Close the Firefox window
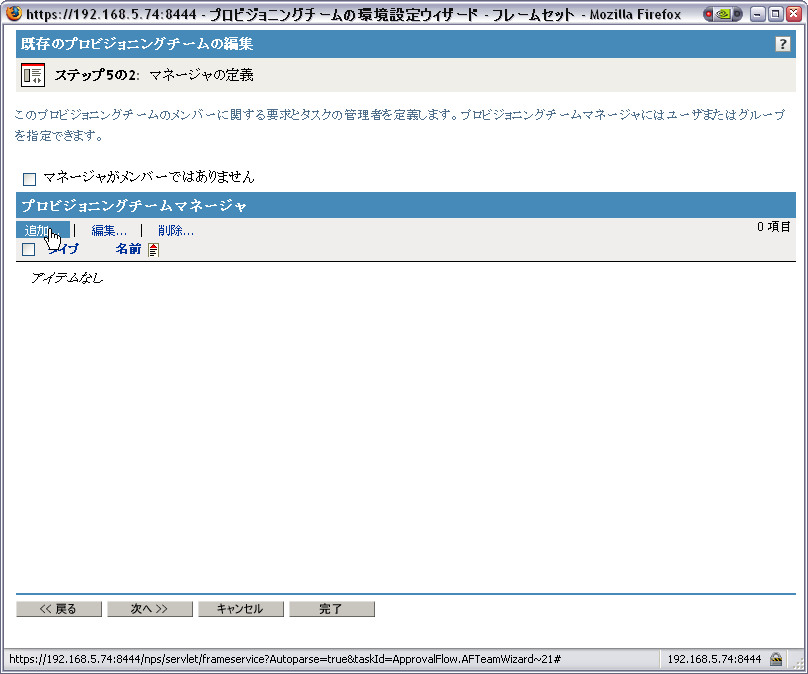Viewport: 808px width, 674px height. pyautogui.click(x=794, y=14)
